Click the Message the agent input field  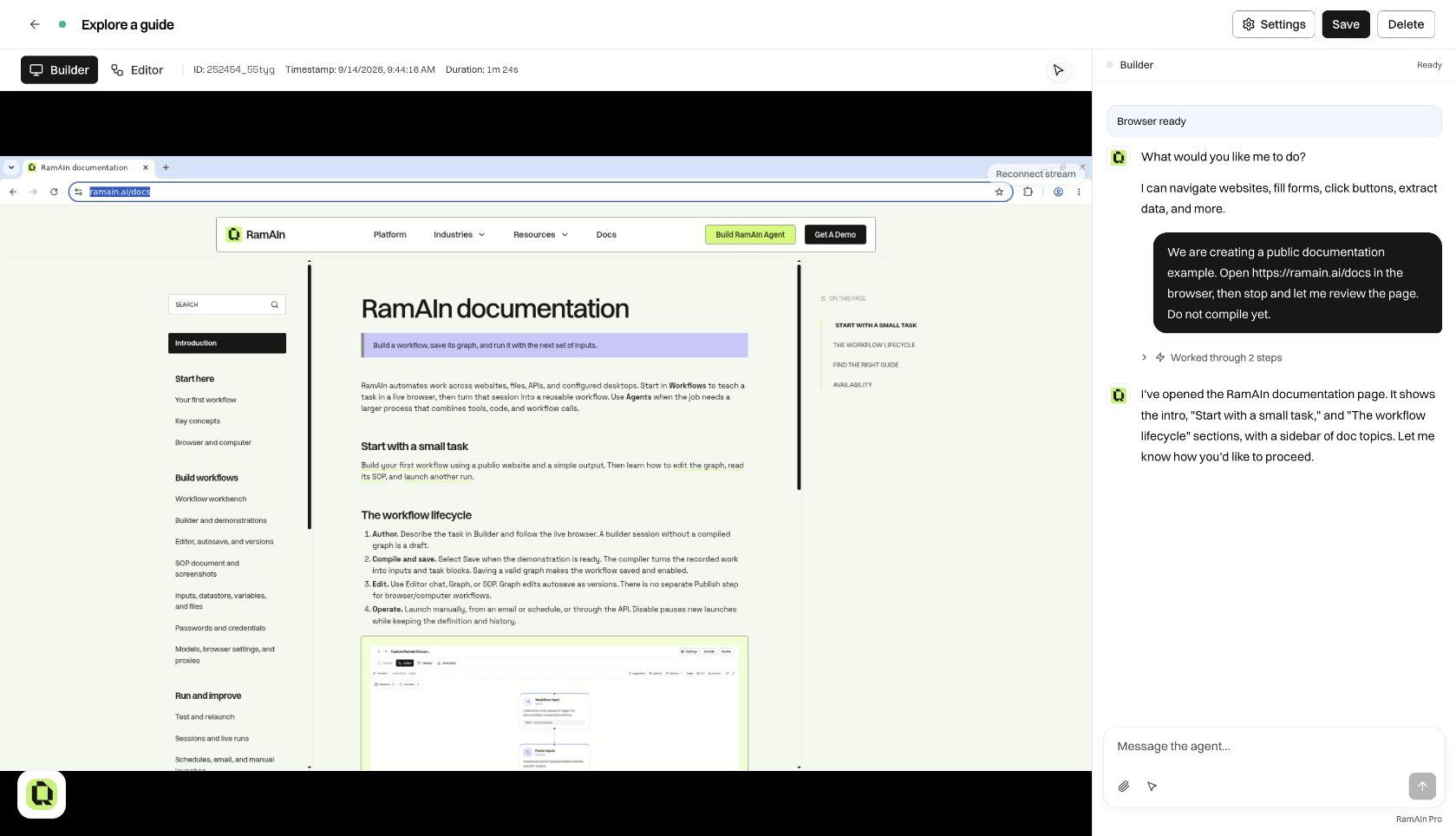click(1273, 747)
